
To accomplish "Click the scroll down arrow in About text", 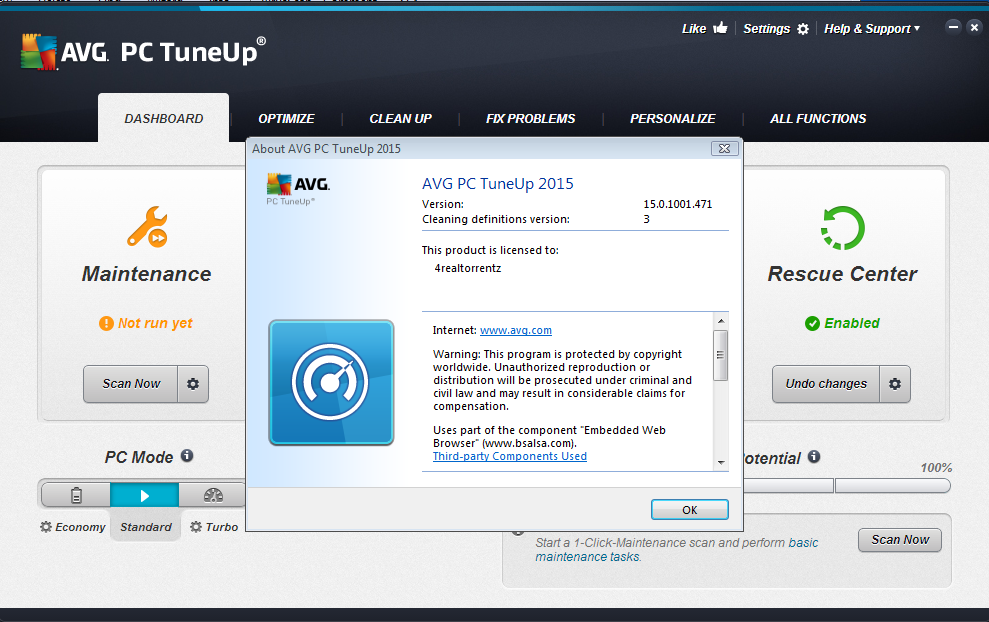I will [721, 462].
